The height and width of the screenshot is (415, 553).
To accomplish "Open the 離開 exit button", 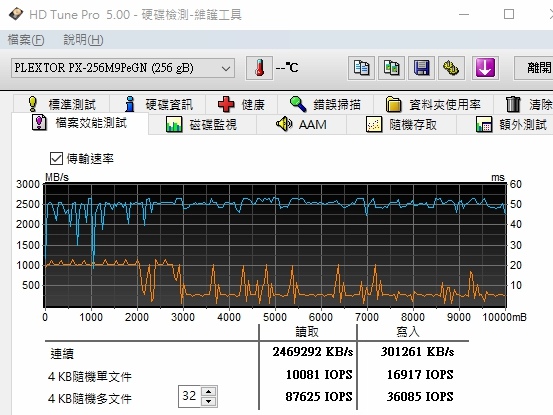I will [534, 68].
